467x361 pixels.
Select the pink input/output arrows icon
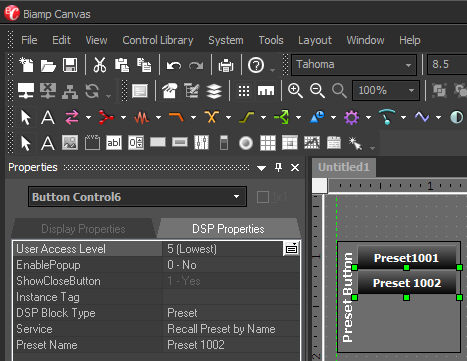click(72, 117)
